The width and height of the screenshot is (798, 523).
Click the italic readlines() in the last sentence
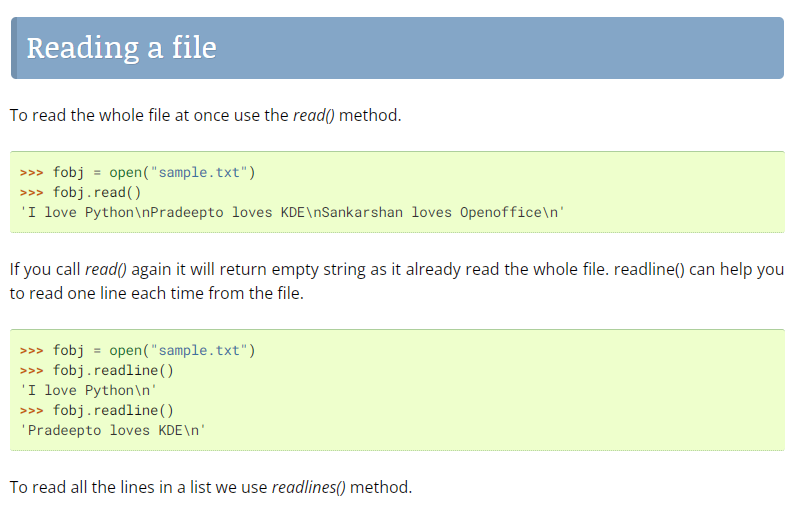pos(308,488)
